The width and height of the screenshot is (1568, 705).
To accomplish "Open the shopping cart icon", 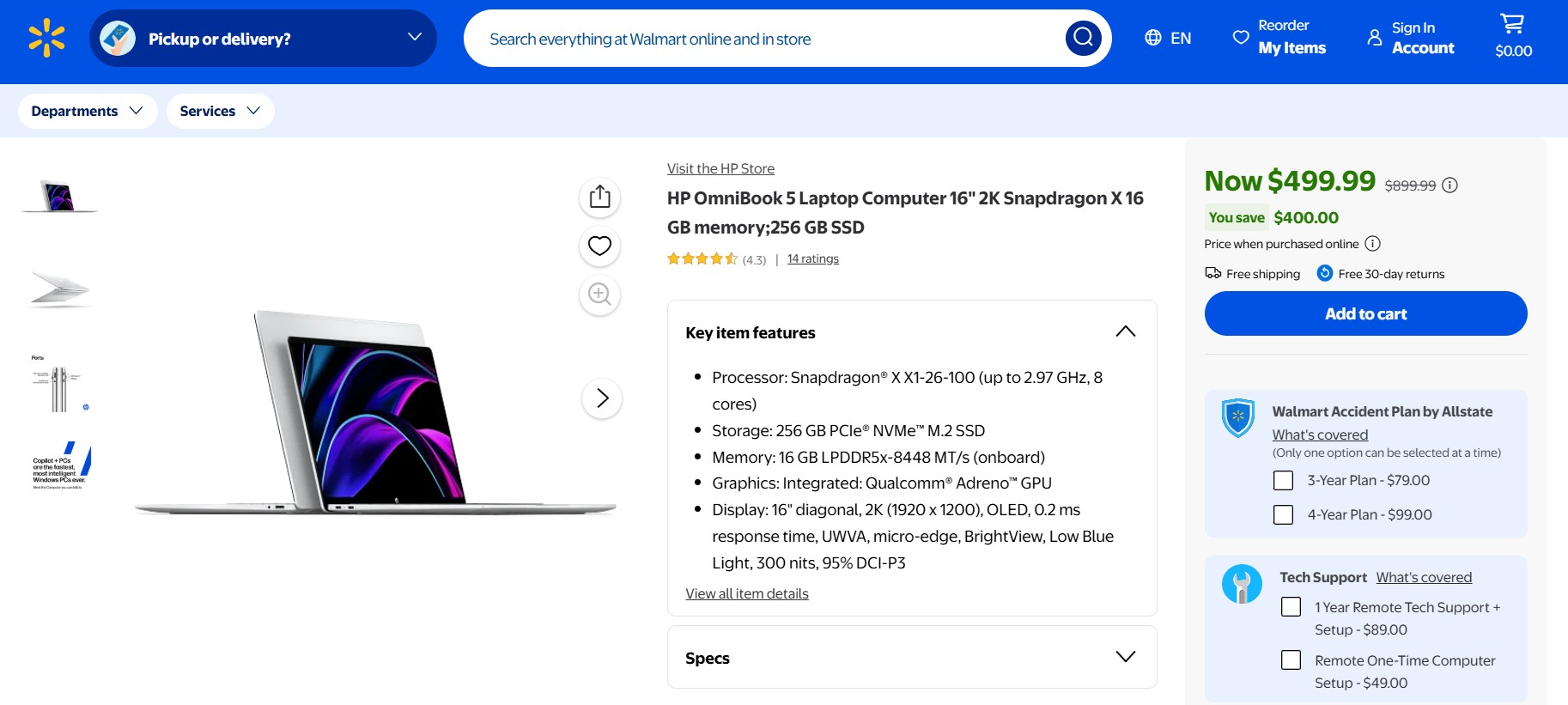I will (x=1513, y=24).
